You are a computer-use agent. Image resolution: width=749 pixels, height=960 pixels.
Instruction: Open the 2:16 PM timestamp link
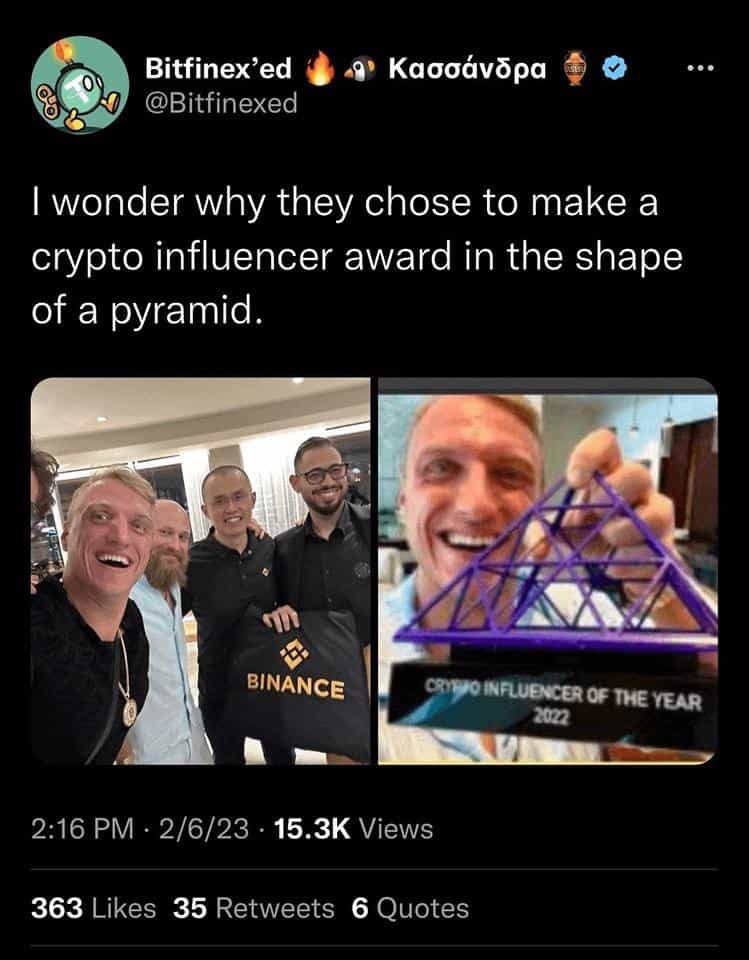[x=83, y=829]
